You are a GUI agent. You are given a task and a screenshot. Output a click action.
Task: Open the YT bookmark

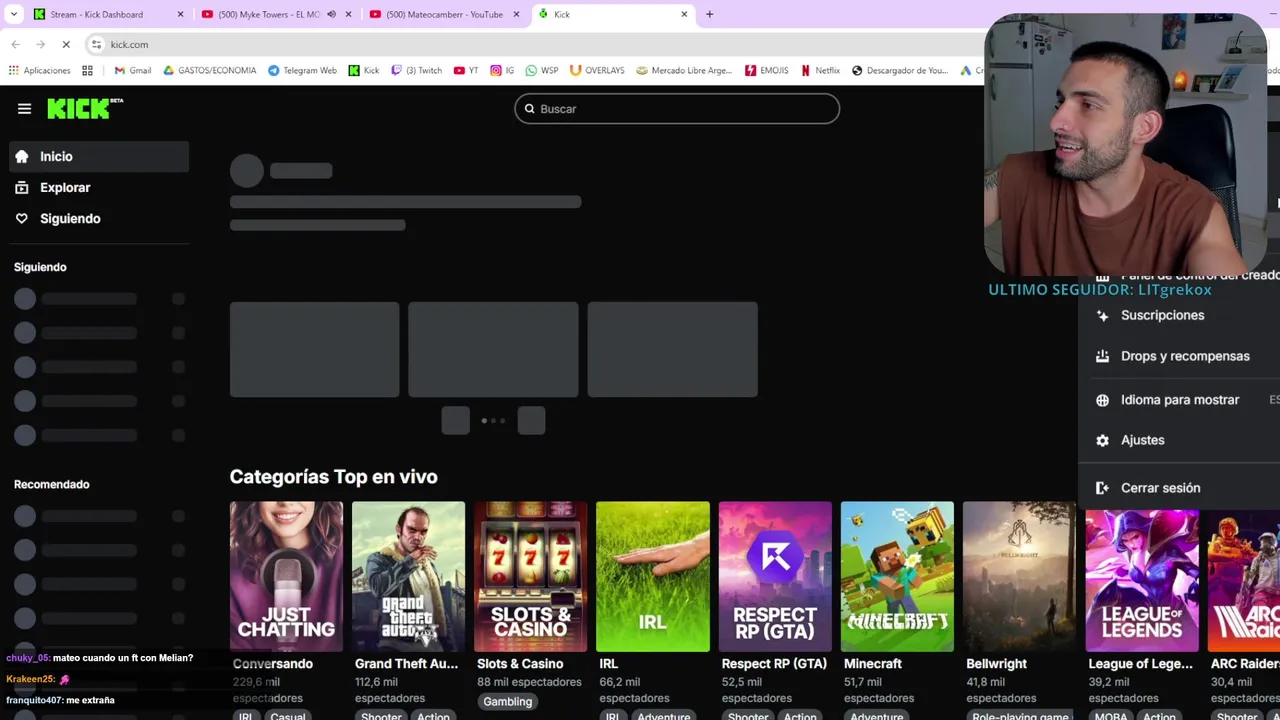(x=466, y=70)
